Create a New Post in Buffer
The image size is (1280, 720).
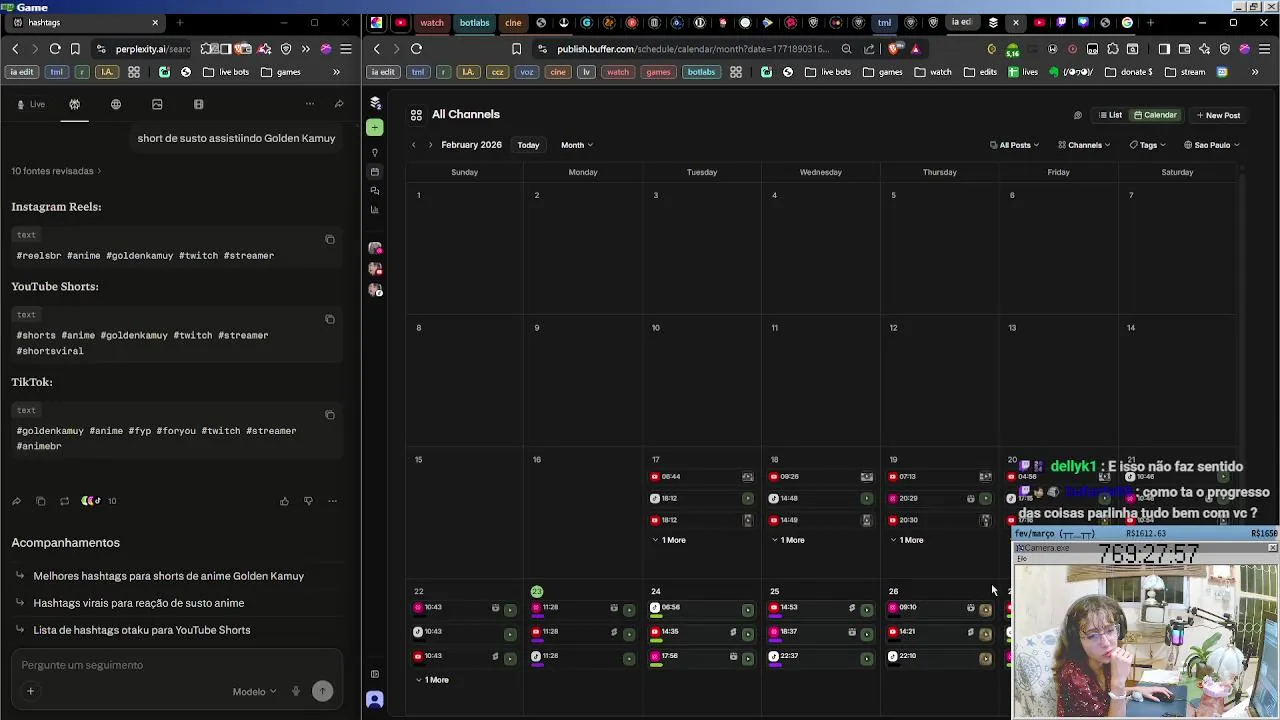click(1218, 115)
